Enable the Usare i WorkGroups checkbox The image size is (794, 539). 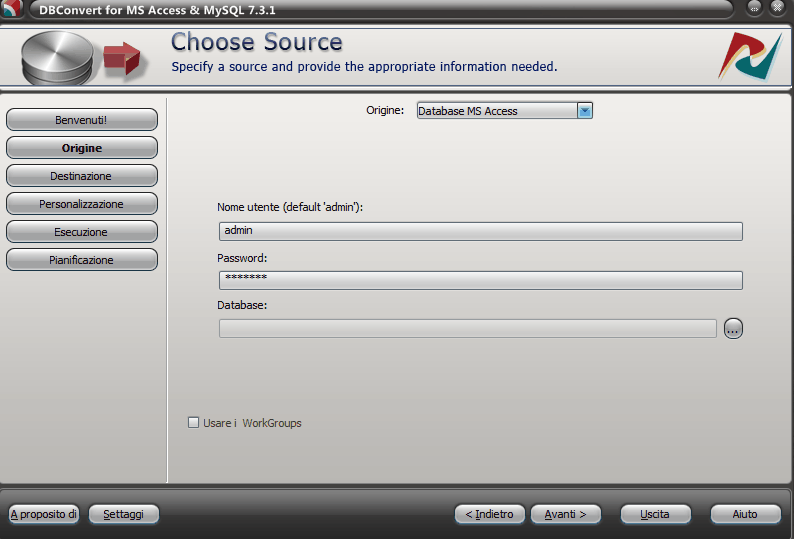click(x=193, y=422)
